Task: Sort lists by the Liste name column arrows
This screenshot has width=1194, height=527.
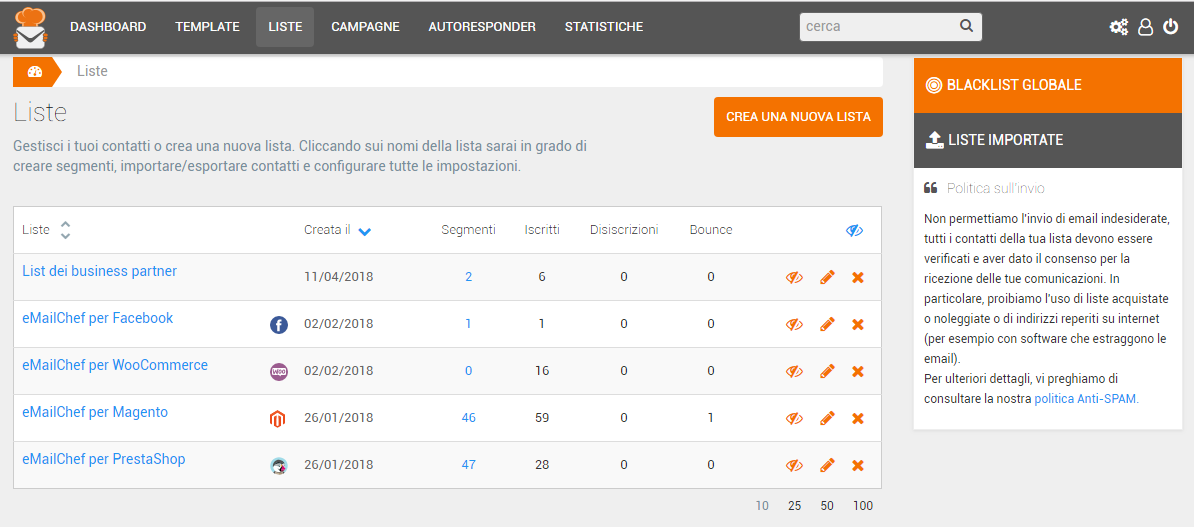Action: pyautogui.click(x=66, y=230)
